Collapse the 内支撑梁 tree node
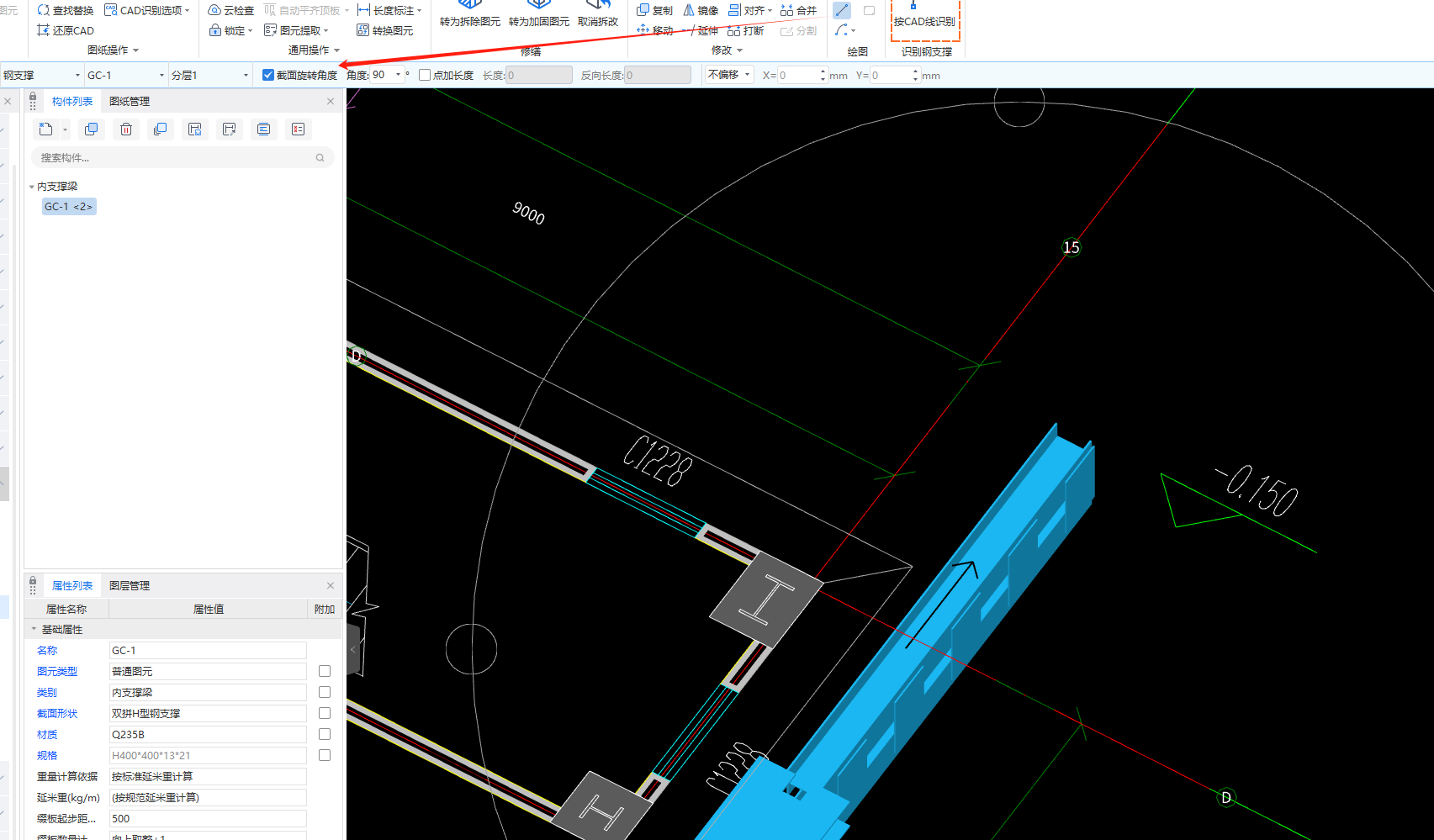Viewport: 1434px width, 840px height. (x=32, y=187)
